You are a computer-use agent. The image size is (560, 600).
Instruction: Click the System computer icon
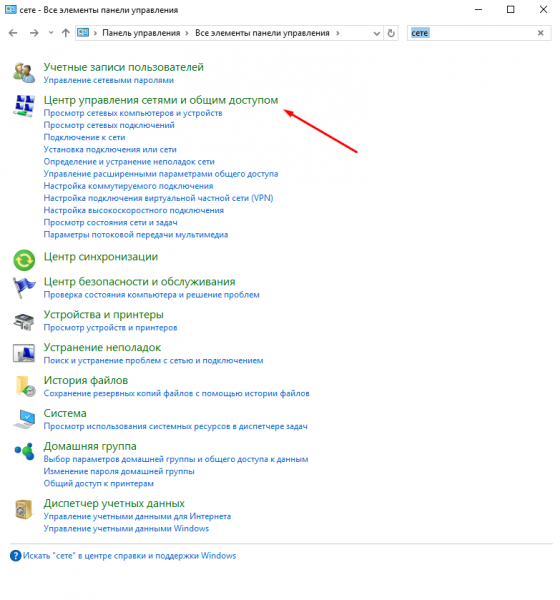point(24,419)
